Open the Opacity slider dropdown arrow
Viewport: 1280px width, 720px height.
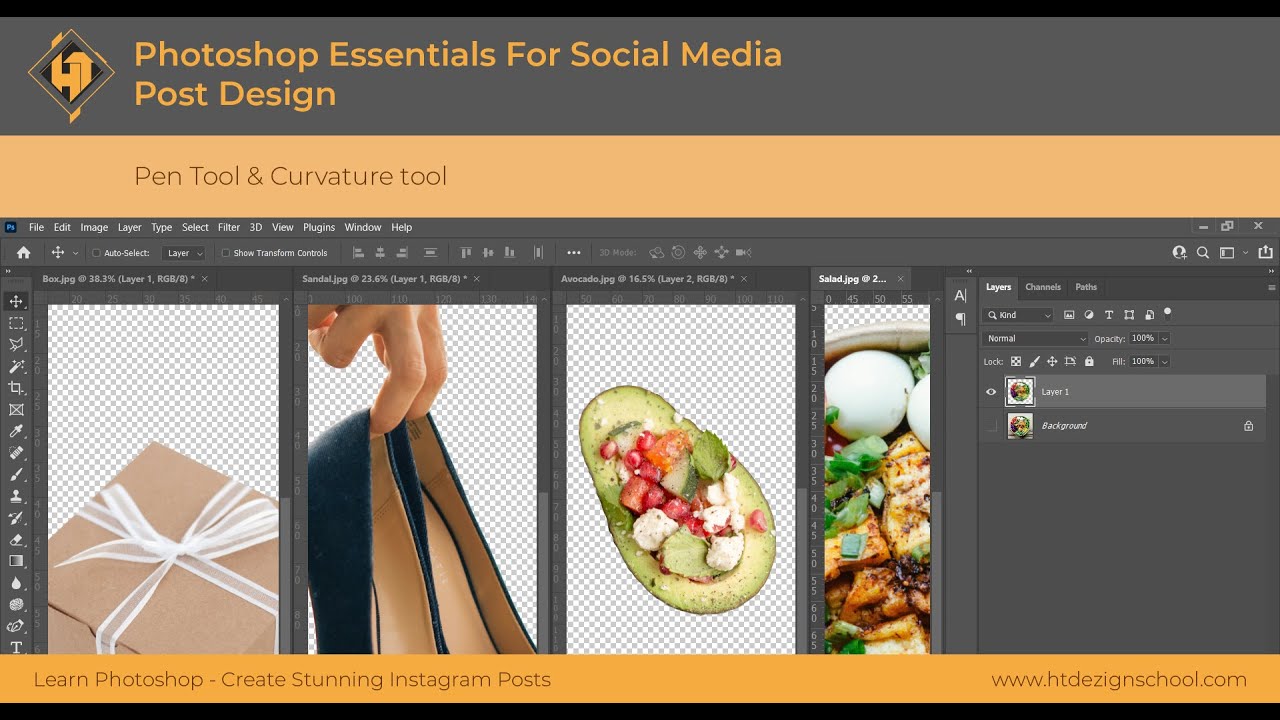(x=1166, y=339)
